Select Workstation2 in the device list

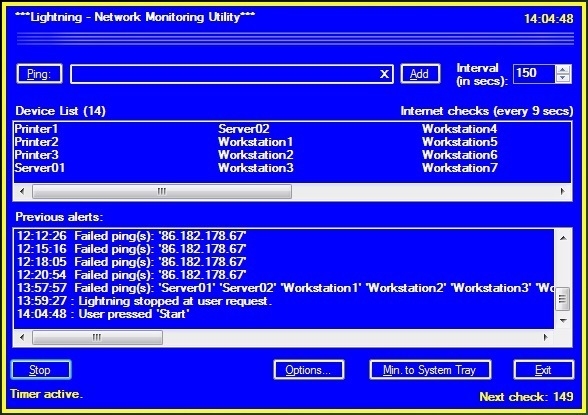tap(255, 155)
